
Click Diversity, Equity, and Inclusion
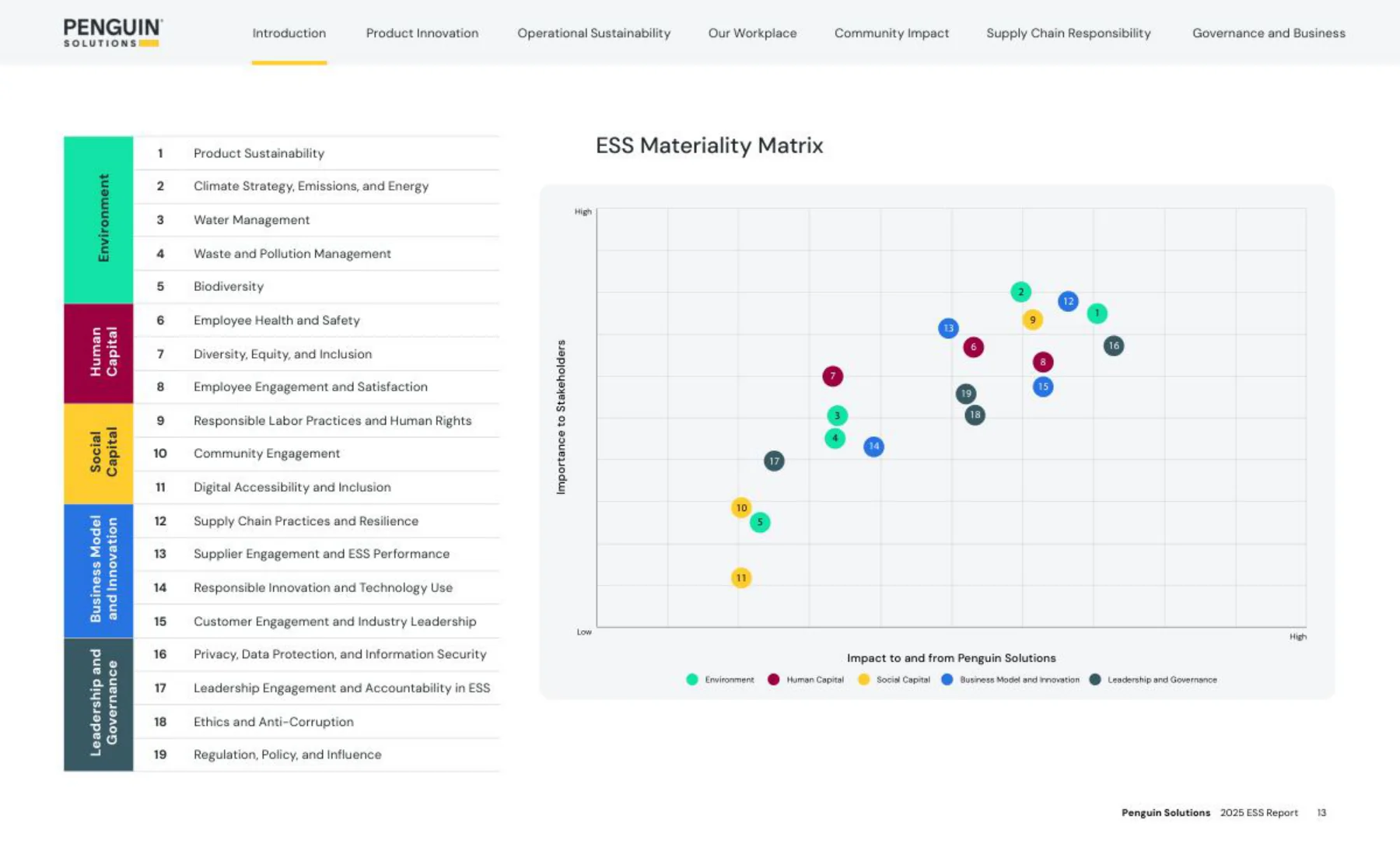(x=317, y=354)
